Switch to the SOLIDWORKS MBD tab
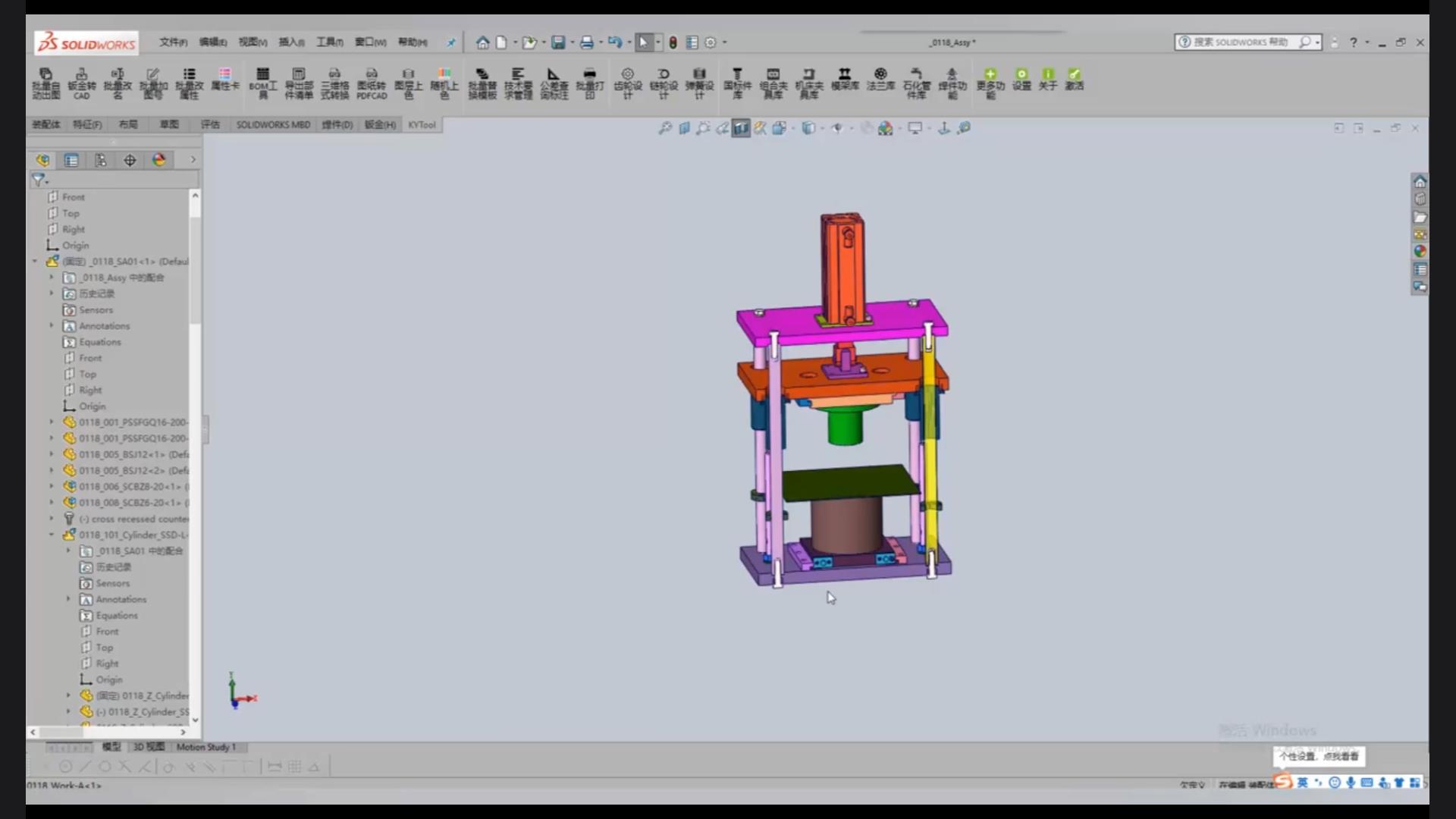The width and height of the screenshot is (1456, 819). click(273, 124)
